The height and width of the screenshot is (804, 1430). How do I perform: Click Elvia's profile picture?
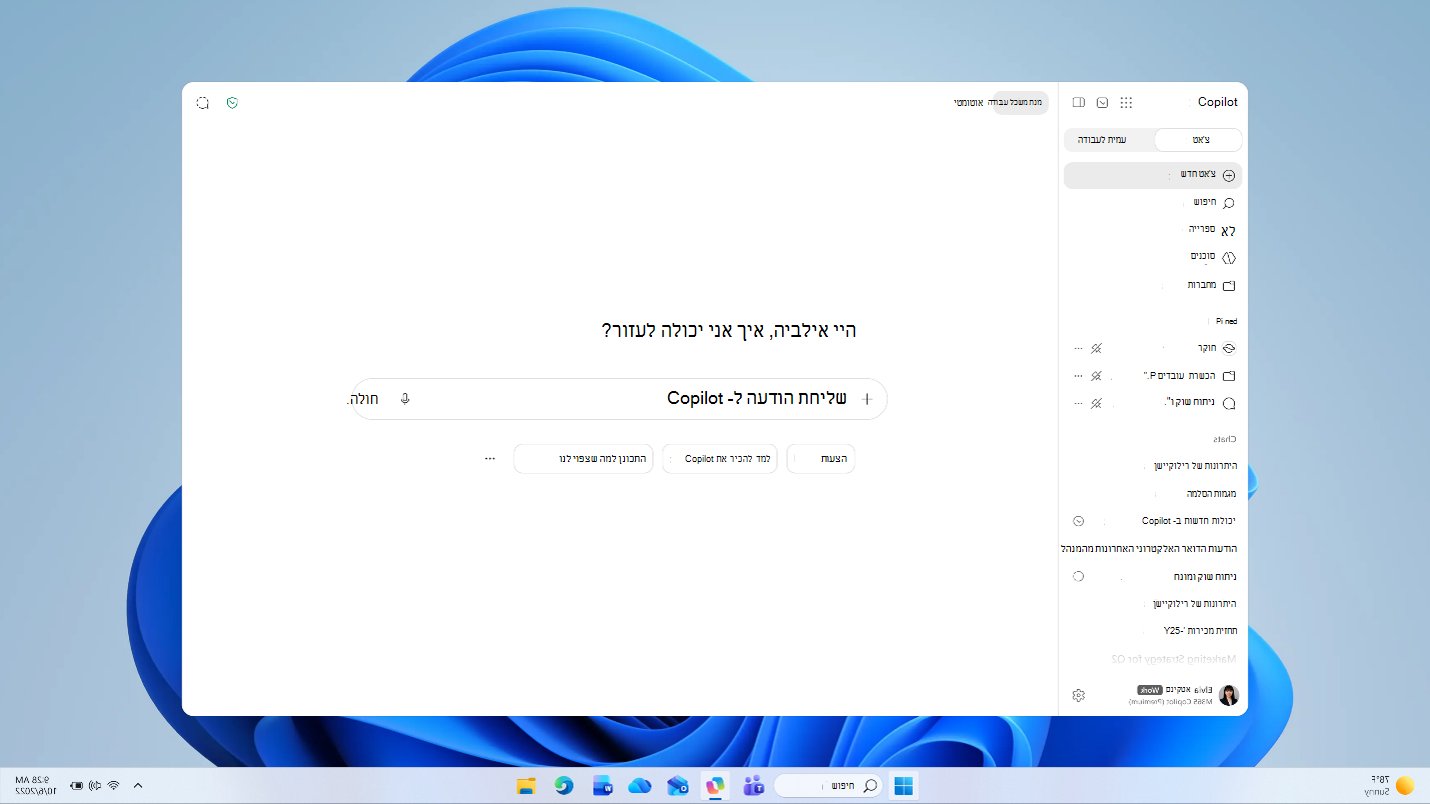coord(1229,695)
